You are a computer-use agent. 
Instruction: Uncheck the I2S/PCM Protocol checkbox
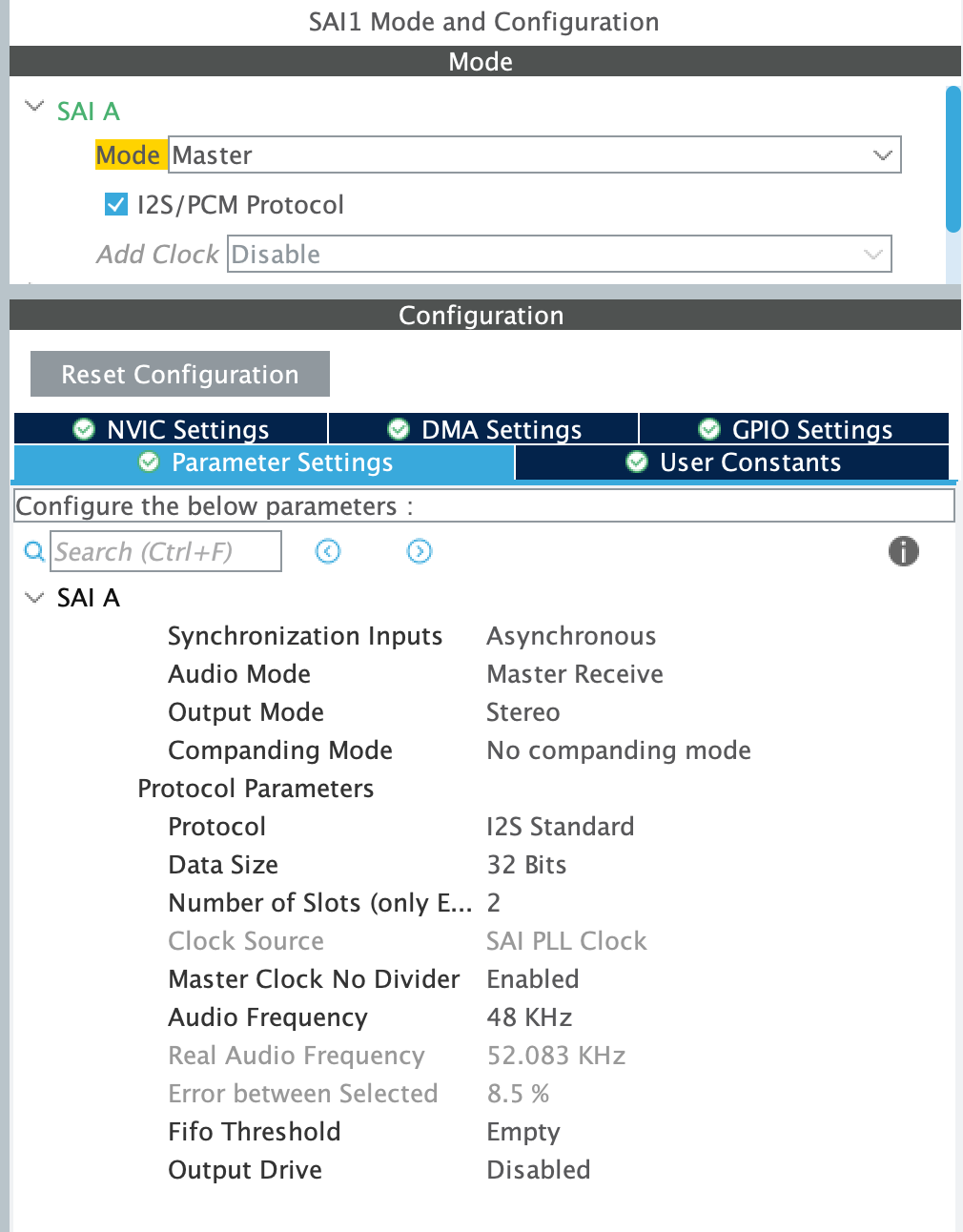tap(114, 203)
